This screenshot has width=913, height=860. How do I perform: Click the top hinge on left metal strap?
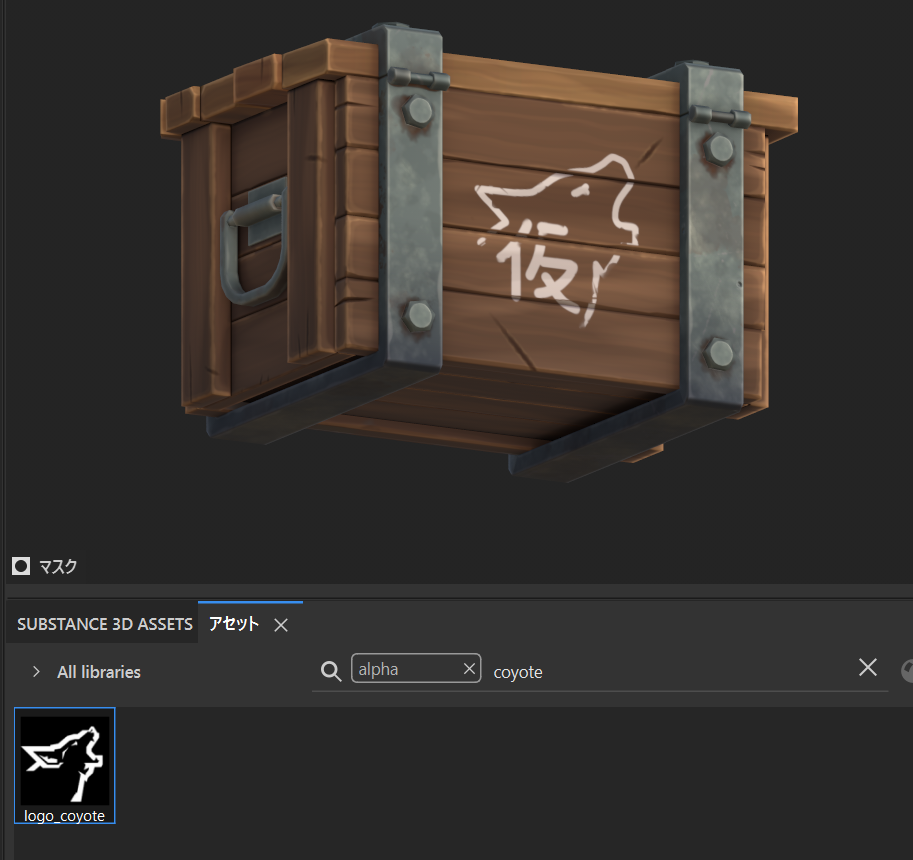tap(415, 79)
